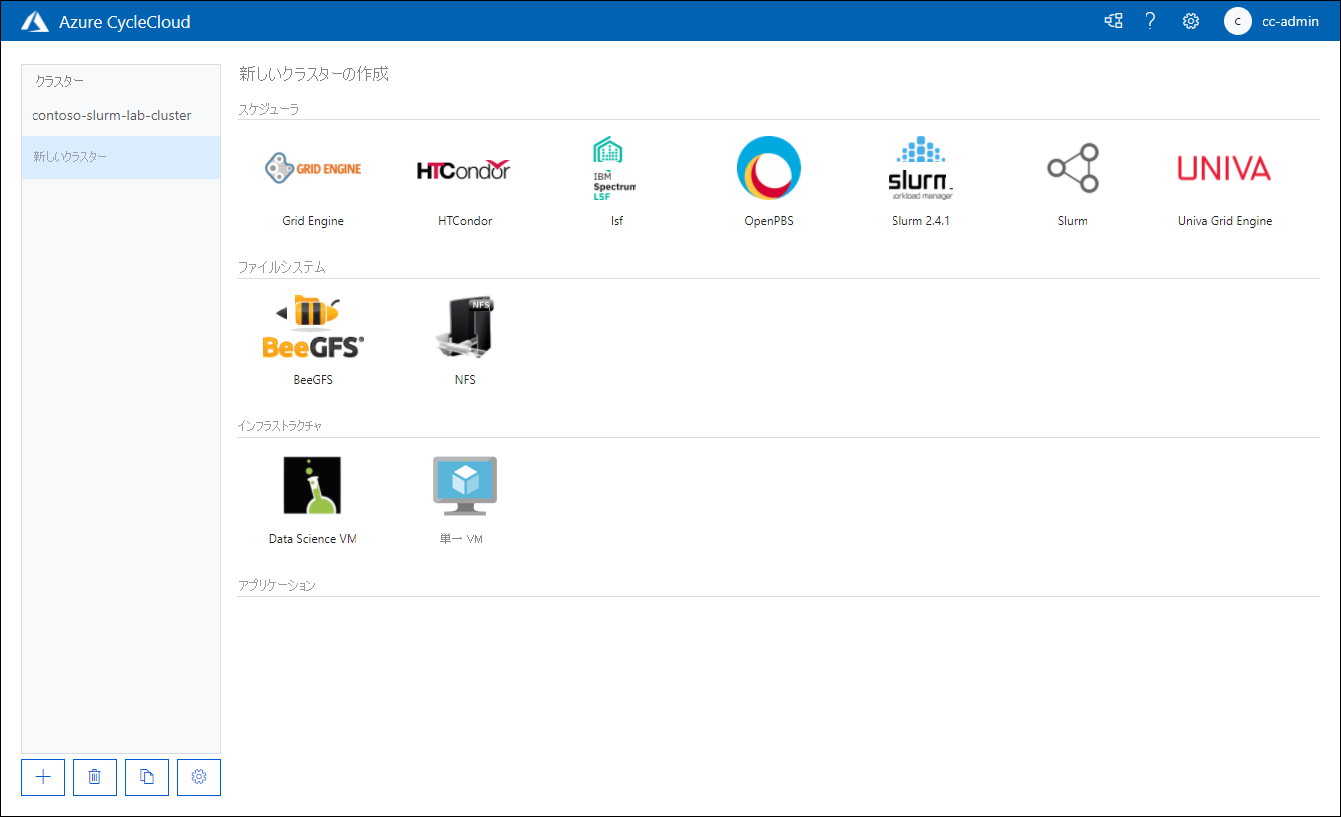Choose the BeeGFS filesystem icon
Image resolution: width=1341 pixels, height=817 pixels.
click(x=313, y=326)
